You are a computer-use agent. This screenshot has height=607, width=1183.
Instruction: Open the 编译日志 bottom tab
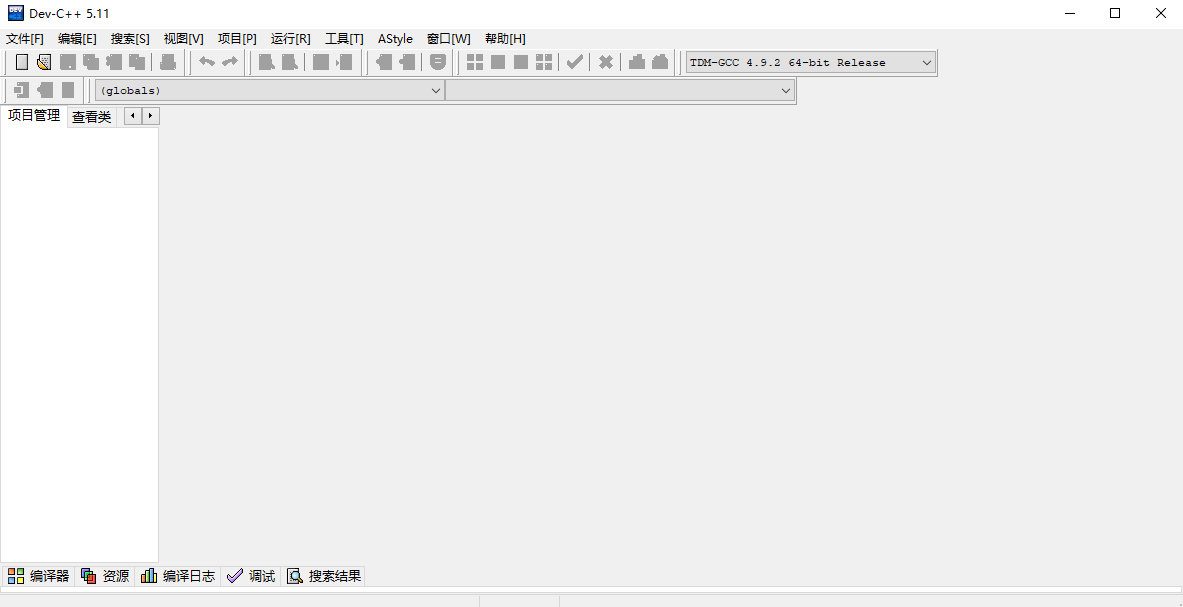tap(179, 576)
